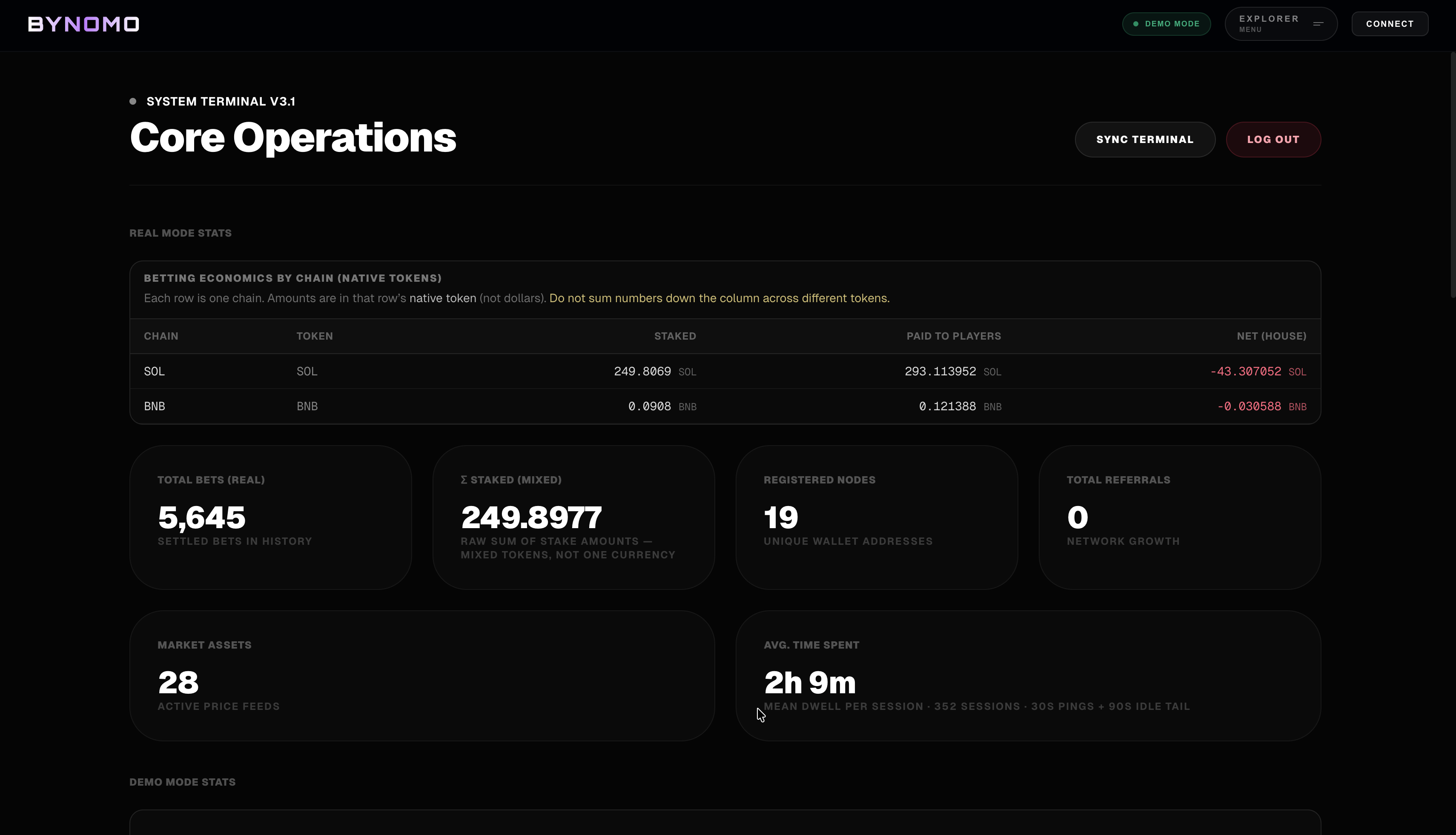Click the Staked column header
This screenshot has height=835, width=1456.
pos(675,336)
